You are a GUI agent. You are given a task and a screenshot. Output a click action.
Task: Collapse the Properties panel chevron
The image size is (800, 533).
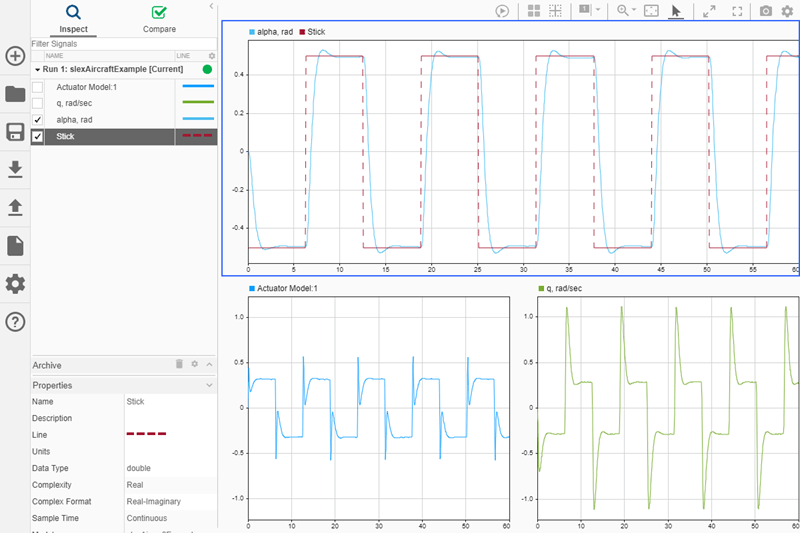point(209,385)
